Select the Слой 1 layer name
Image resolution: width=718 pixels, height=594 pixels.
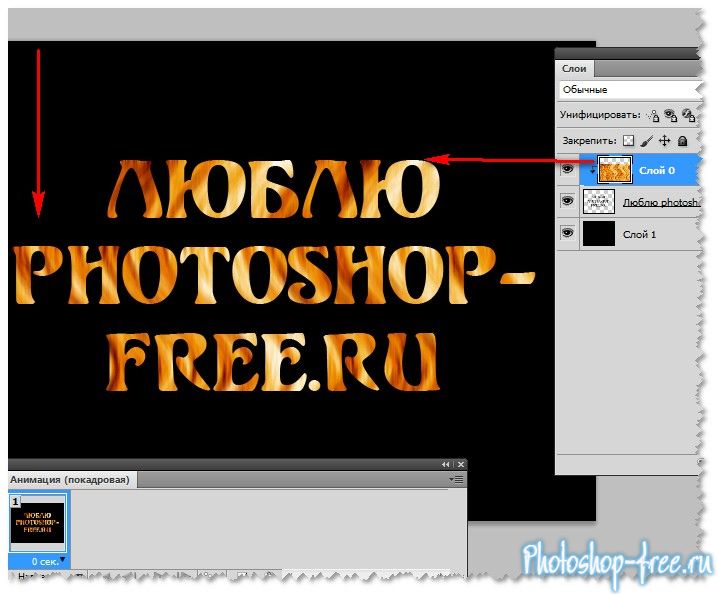(x=639, y=234)
